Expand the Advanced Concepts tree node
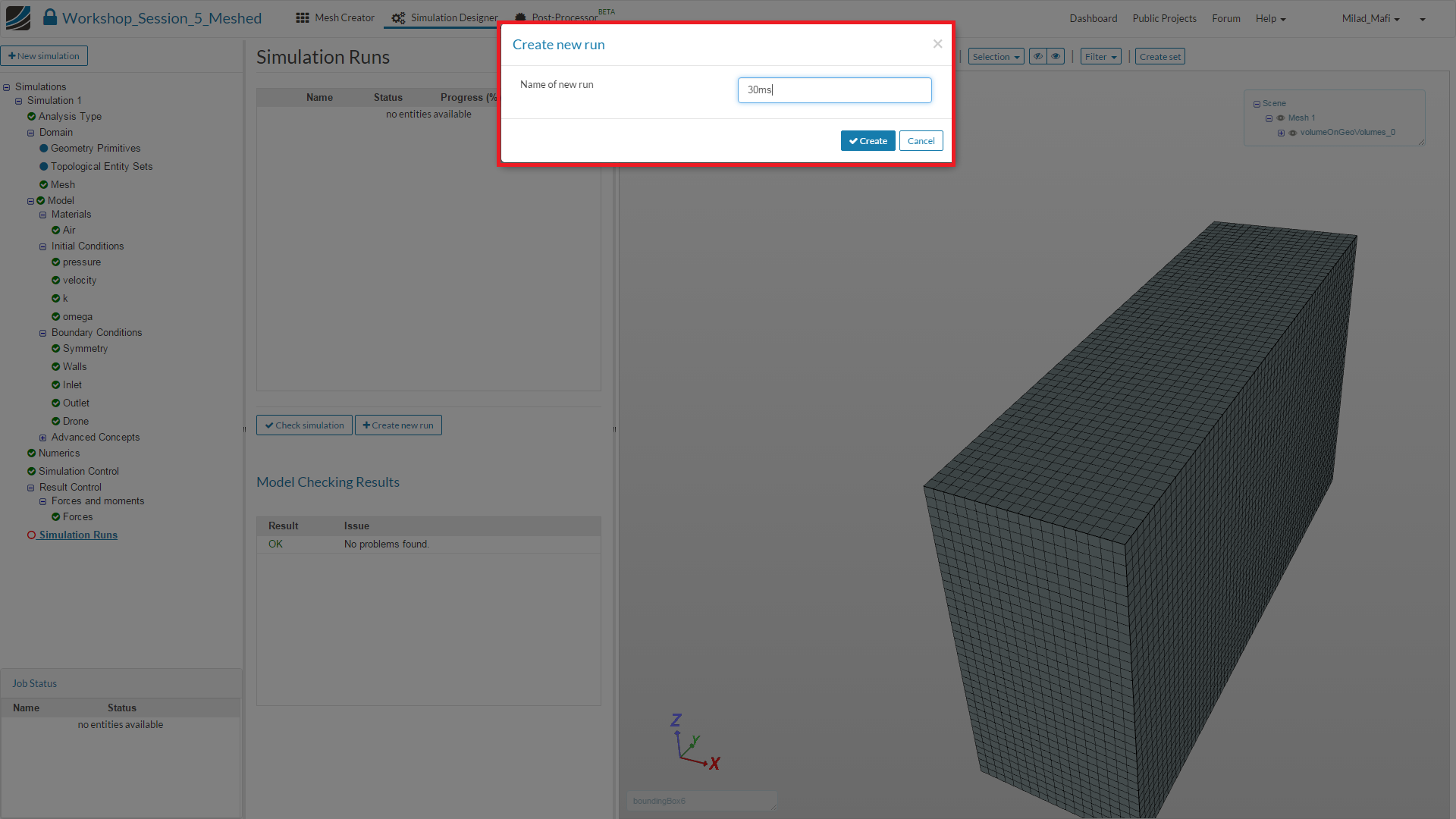 tap(43, 438)
